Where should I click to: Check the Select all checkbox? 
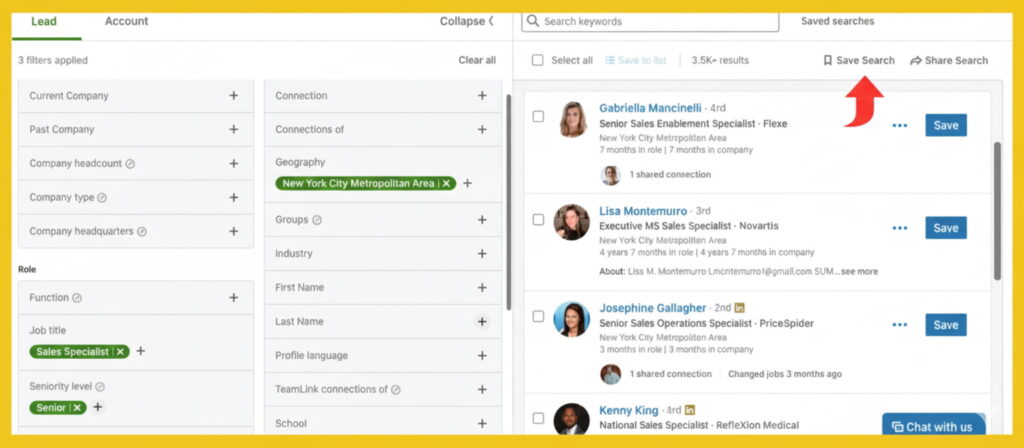(x=538, y=60)
